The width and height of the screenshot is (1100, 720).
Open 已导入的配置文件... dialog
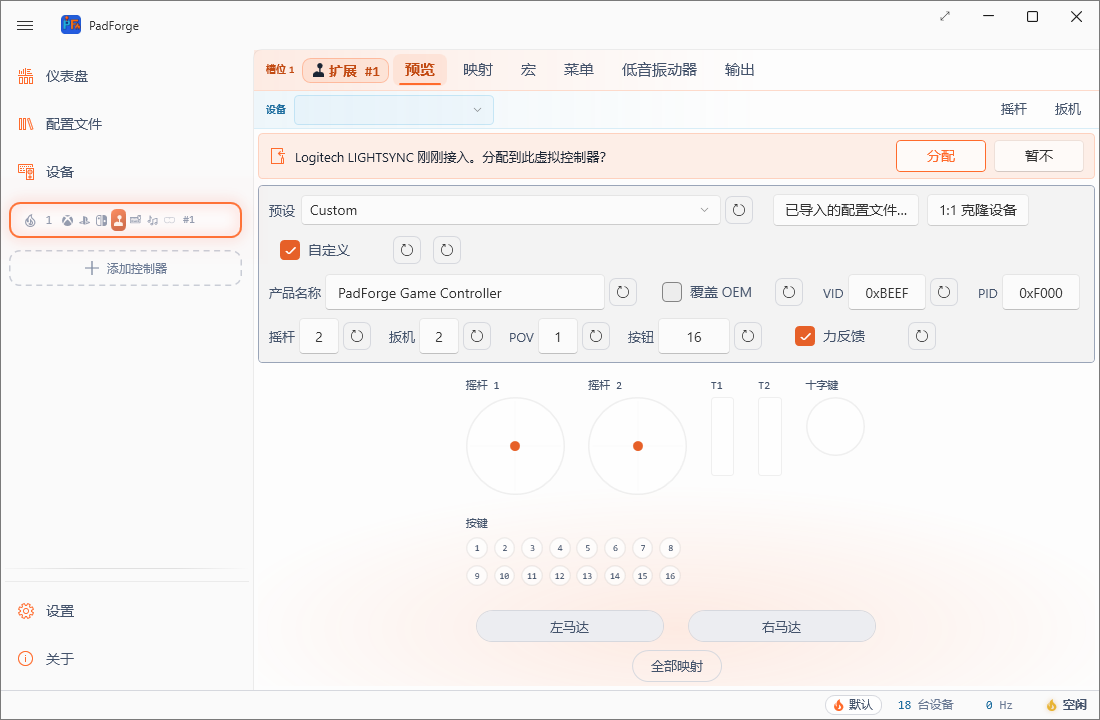(x=846, y=210)
